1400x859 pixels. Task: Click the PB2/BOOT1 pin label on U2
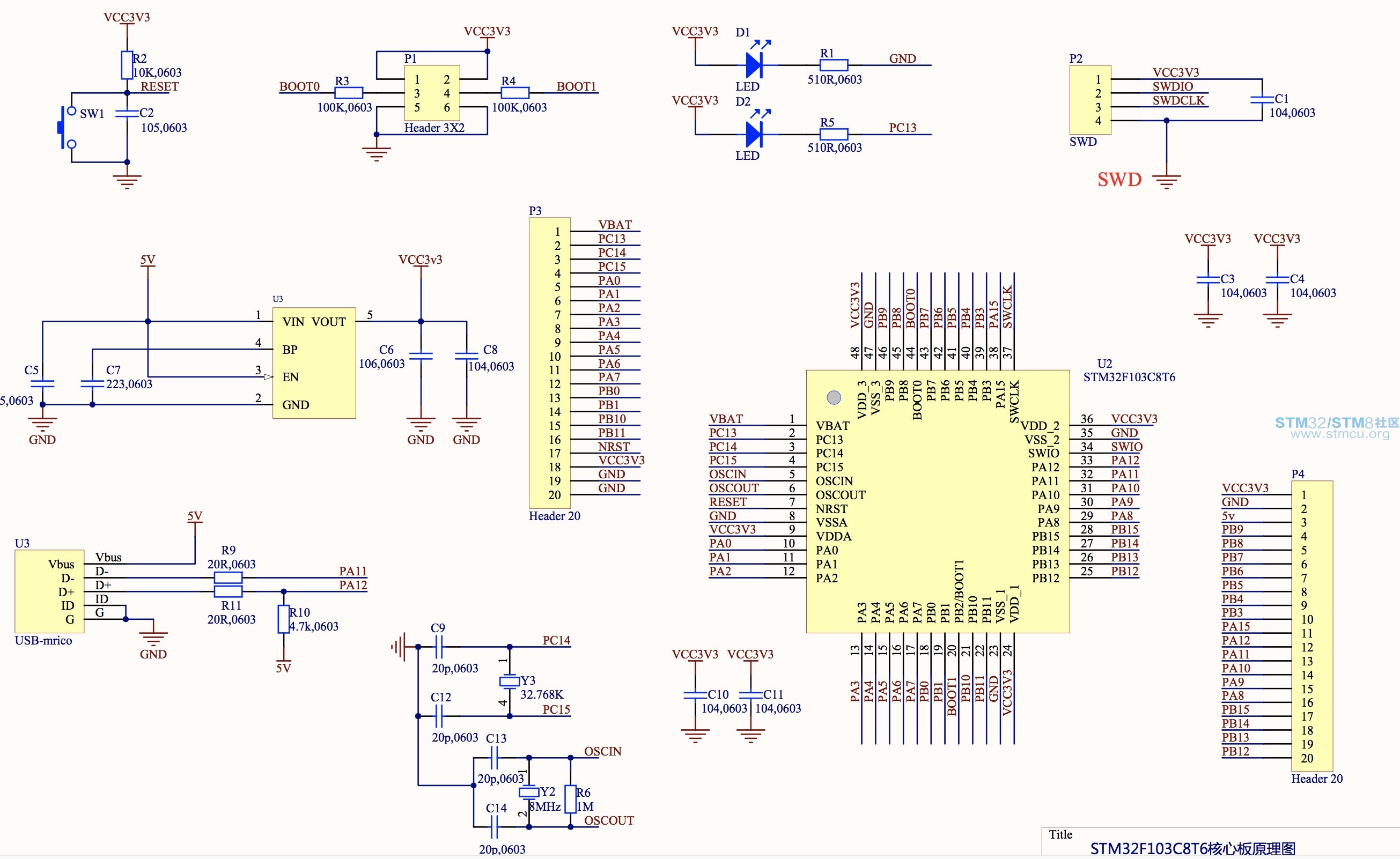coord(959,591)
